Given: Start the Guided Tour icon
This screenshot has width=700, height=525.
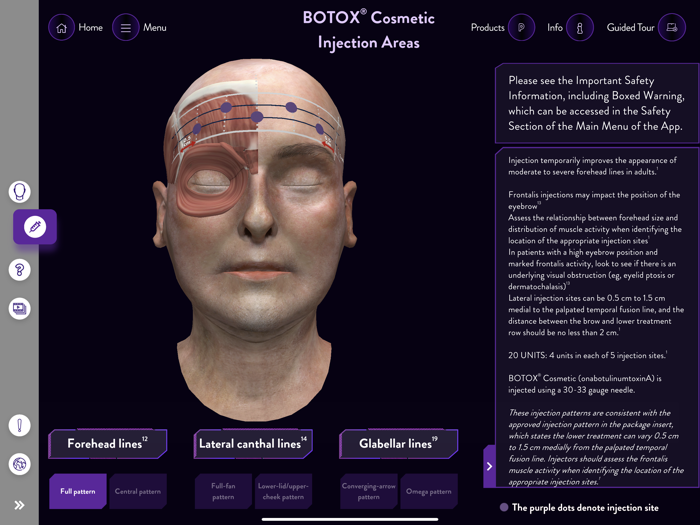Looking at the screenshot, I should [671, 28].
